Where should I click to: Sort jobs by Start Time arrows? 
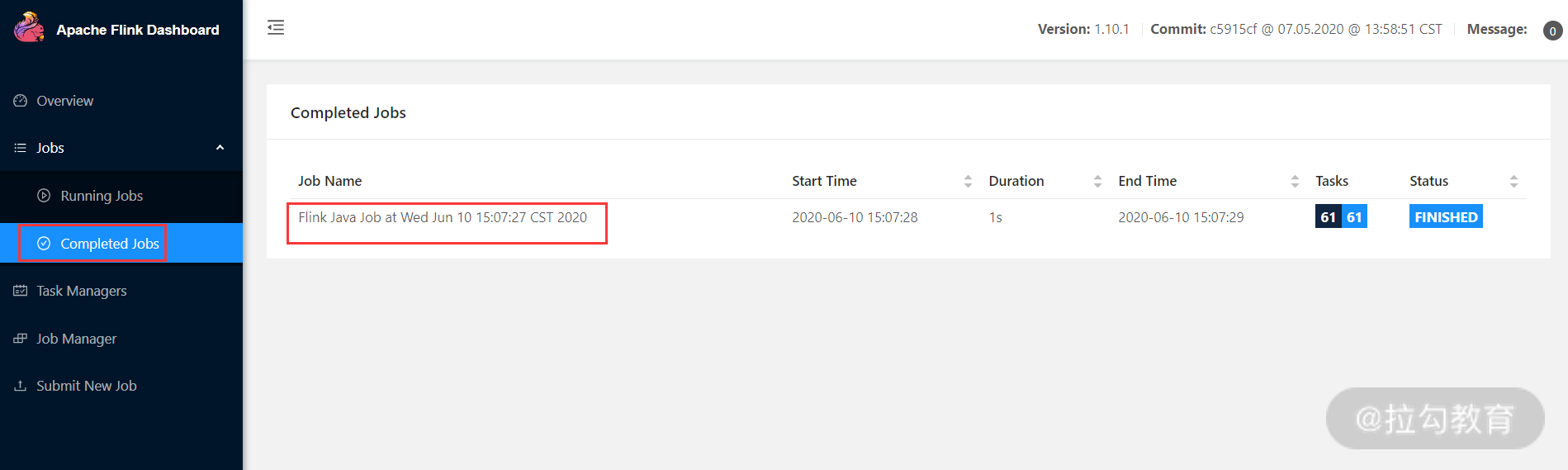click(968, 182)
